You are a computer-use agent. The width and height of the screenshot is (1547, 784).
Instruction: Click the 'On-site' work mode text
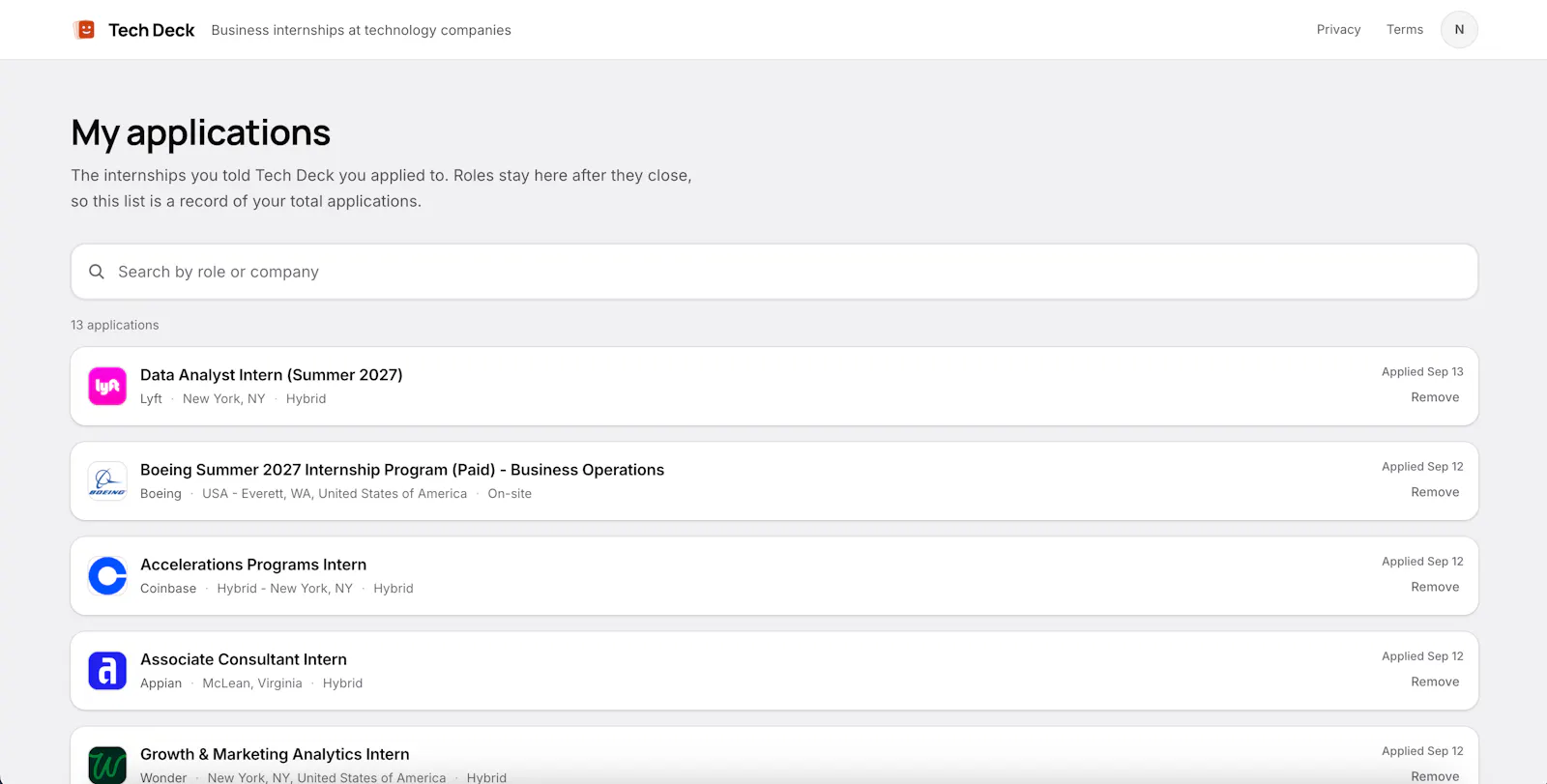coord(510,494)
